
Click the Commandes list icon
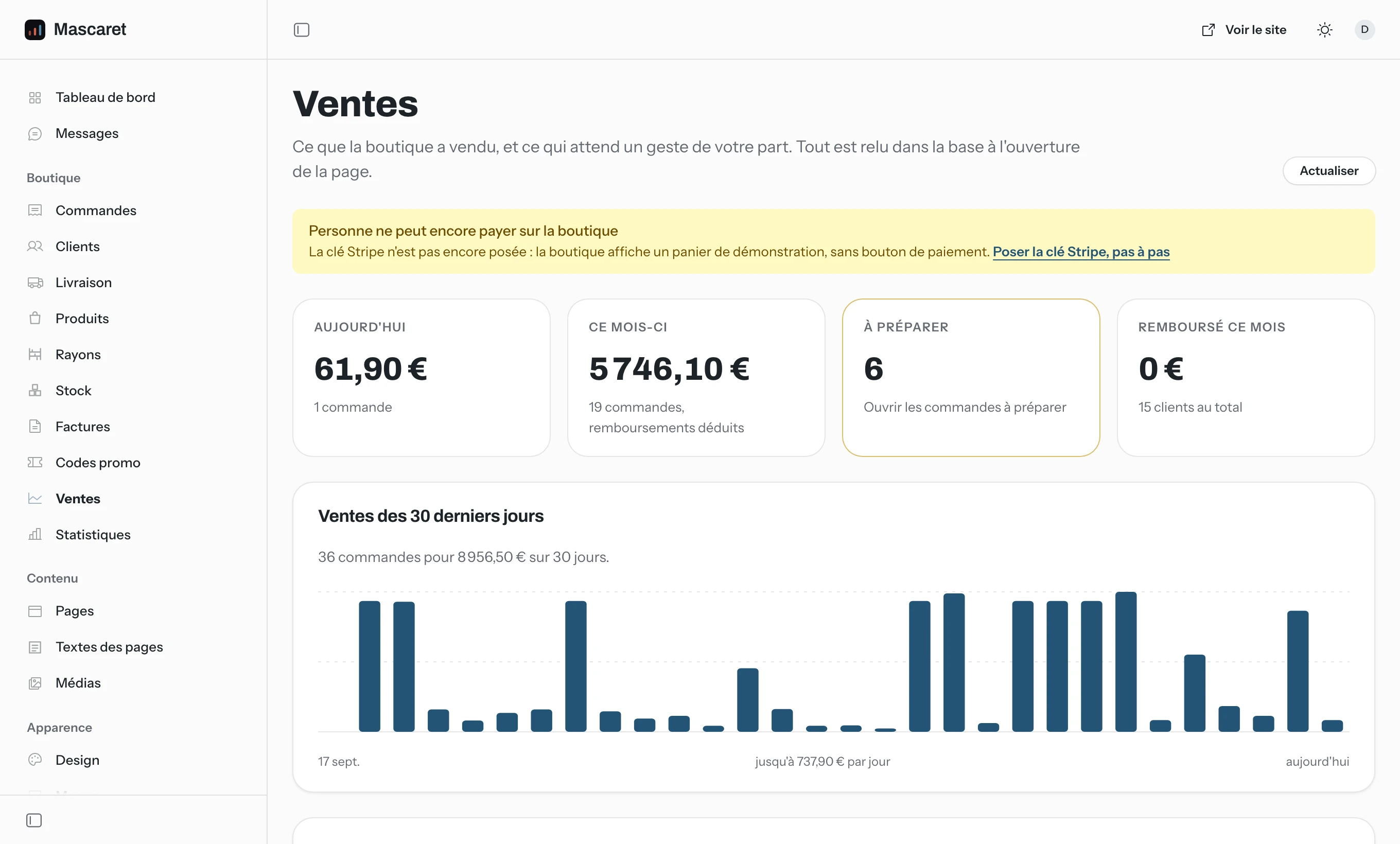pos(35,210)
